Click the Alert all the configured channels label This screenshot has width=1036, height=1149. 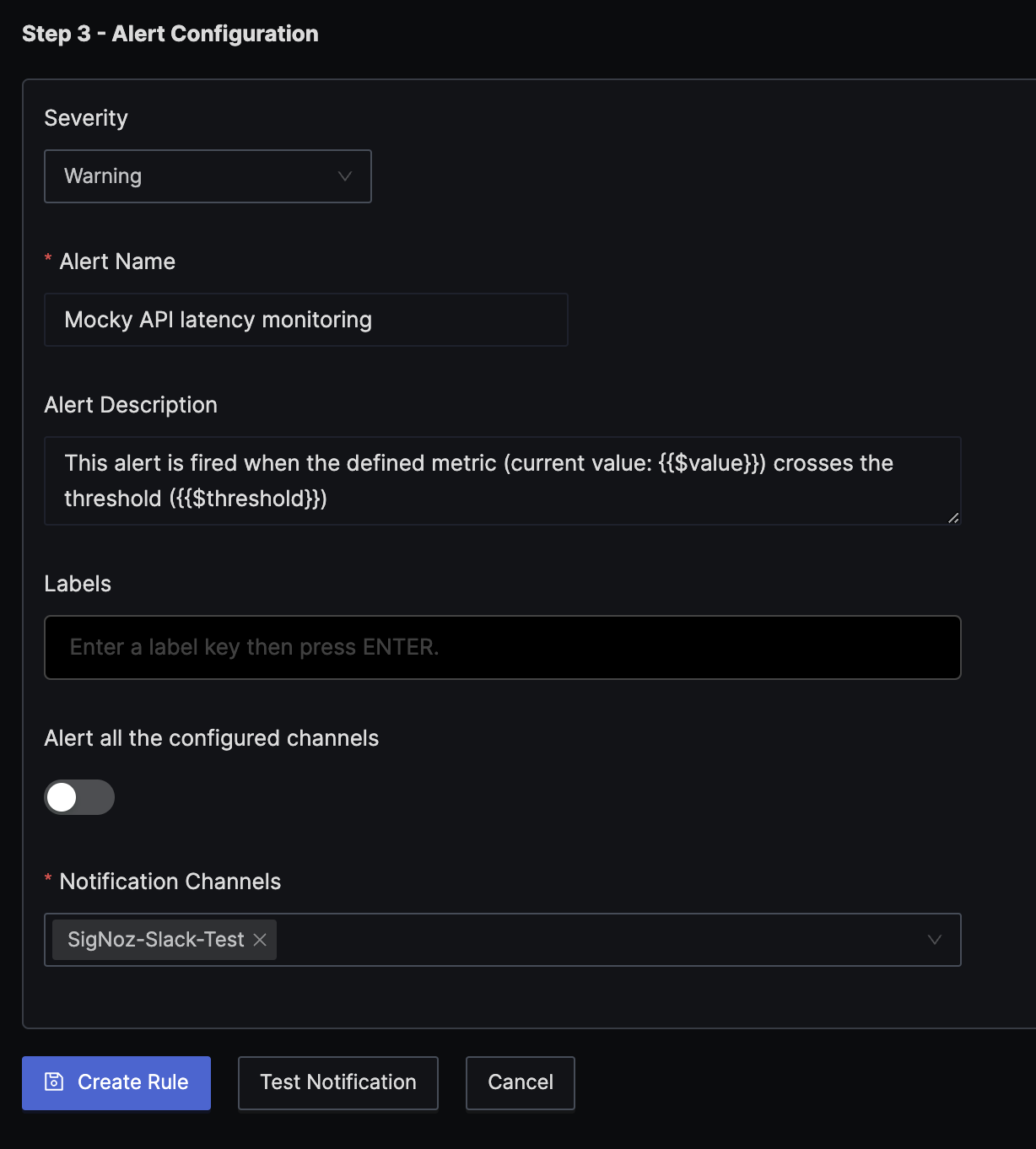tap(212, 738)
